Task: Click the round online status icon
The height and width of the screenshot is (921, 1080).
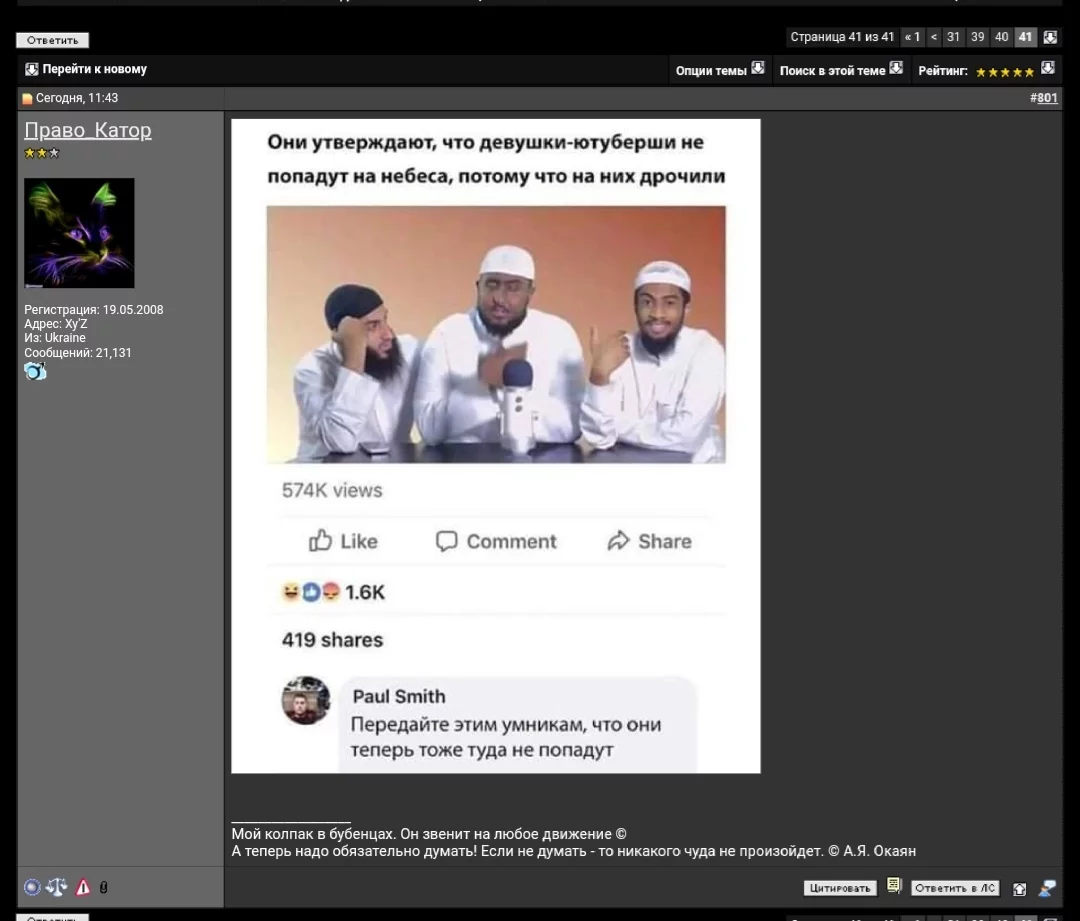Action: [33, 887]
